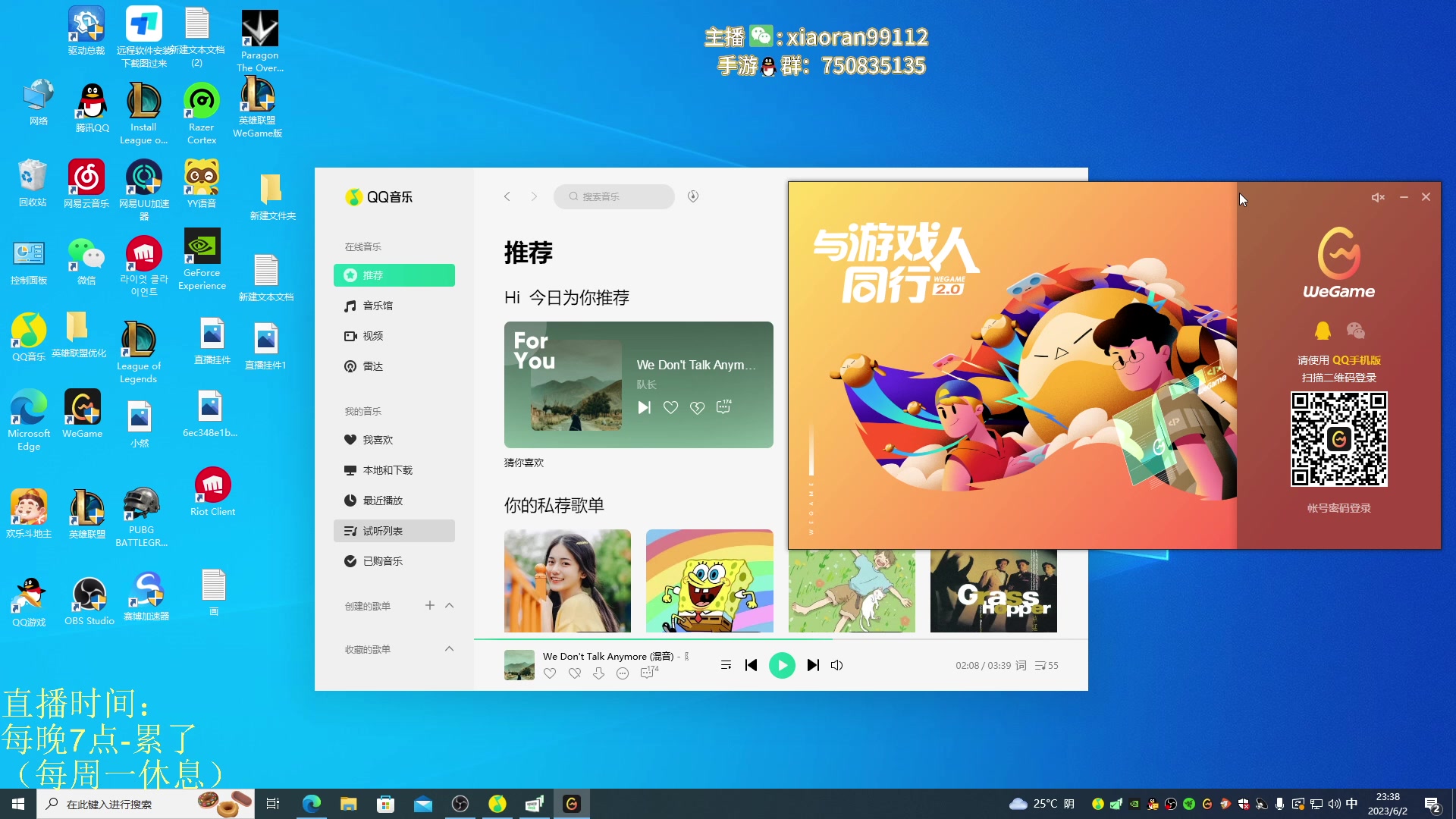
Task: Open the 猜你喜欢 label under For You
Action: (x=524, y=463)
